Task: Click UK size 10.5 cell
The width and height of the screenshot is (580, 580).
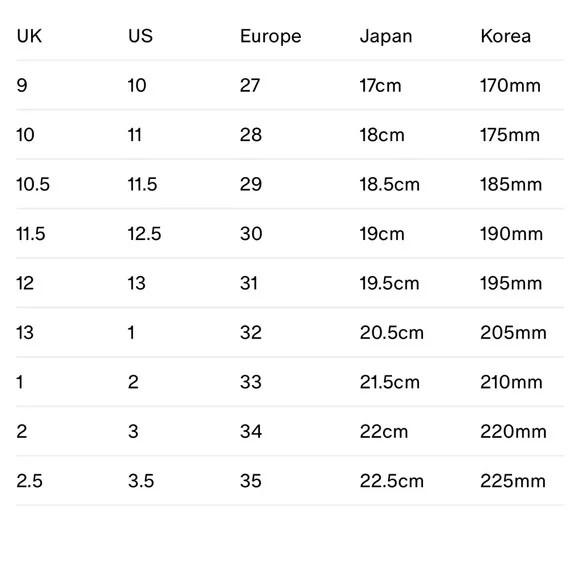Action: (33, 184)
